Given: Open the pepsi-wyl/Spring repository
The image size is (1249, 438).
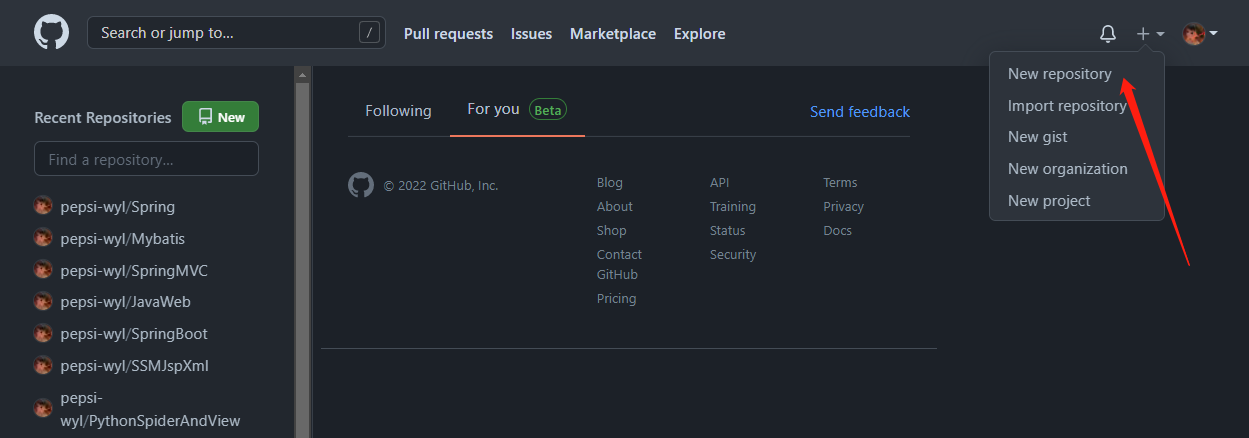Looking at the screenshot, I should [118, 207].
